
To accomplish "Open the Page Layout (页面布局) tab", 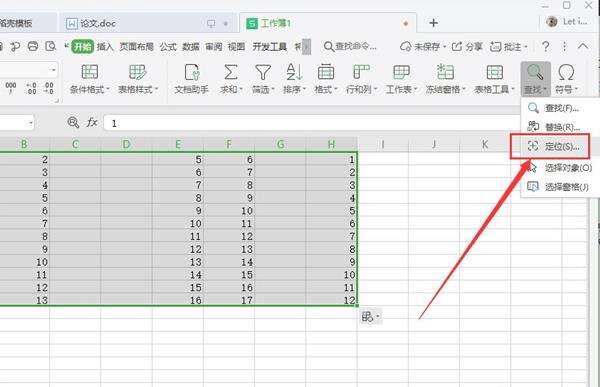I will (x=137, y=47).
